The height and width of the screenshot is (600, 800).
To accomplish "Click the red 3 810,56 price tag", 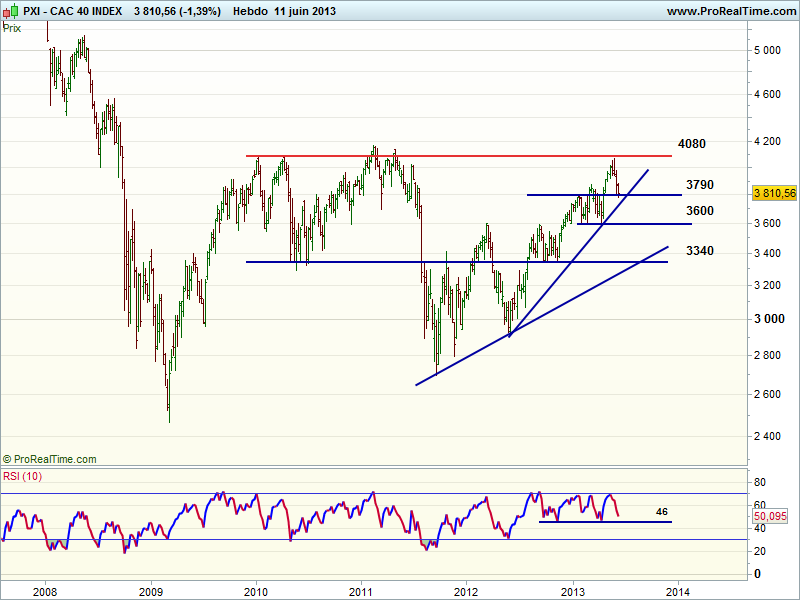I will coord(774,193).
